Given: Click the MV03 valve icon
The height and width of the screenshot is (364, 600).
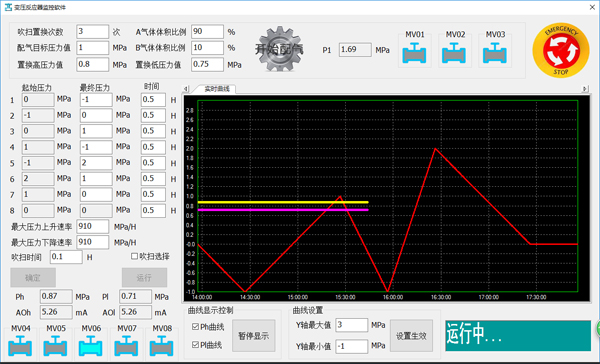Looking at the screenshot, I should 495,53.
